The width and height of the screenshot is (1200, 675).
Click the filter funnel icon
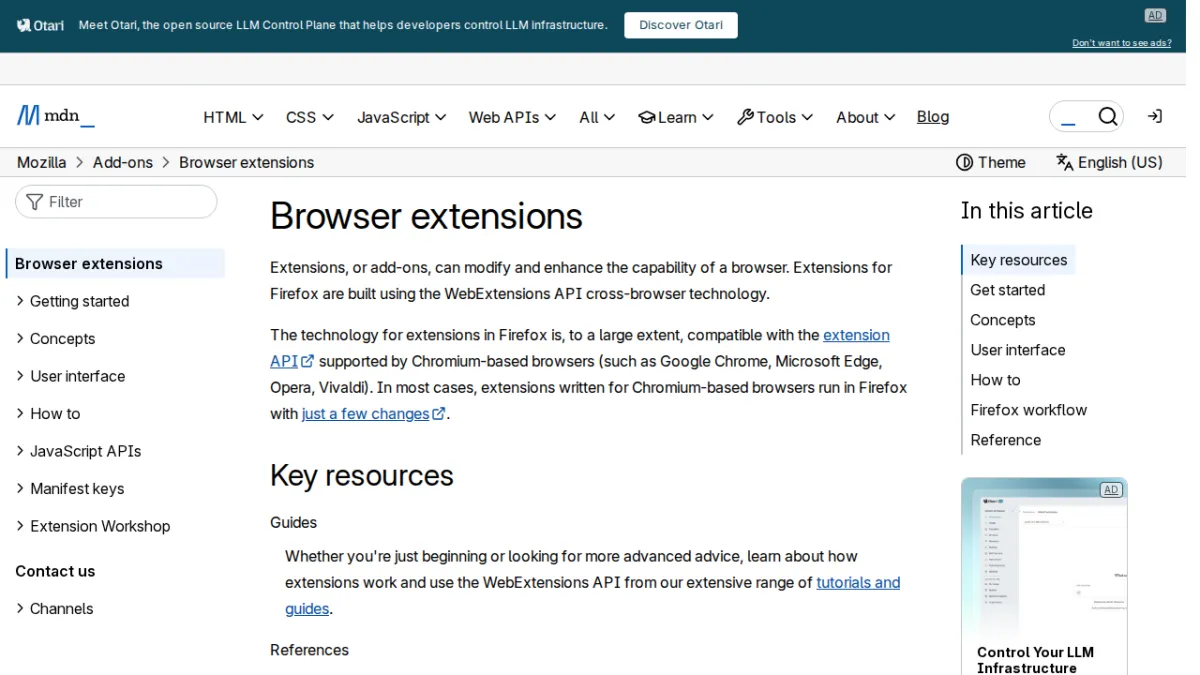[35, 202]
